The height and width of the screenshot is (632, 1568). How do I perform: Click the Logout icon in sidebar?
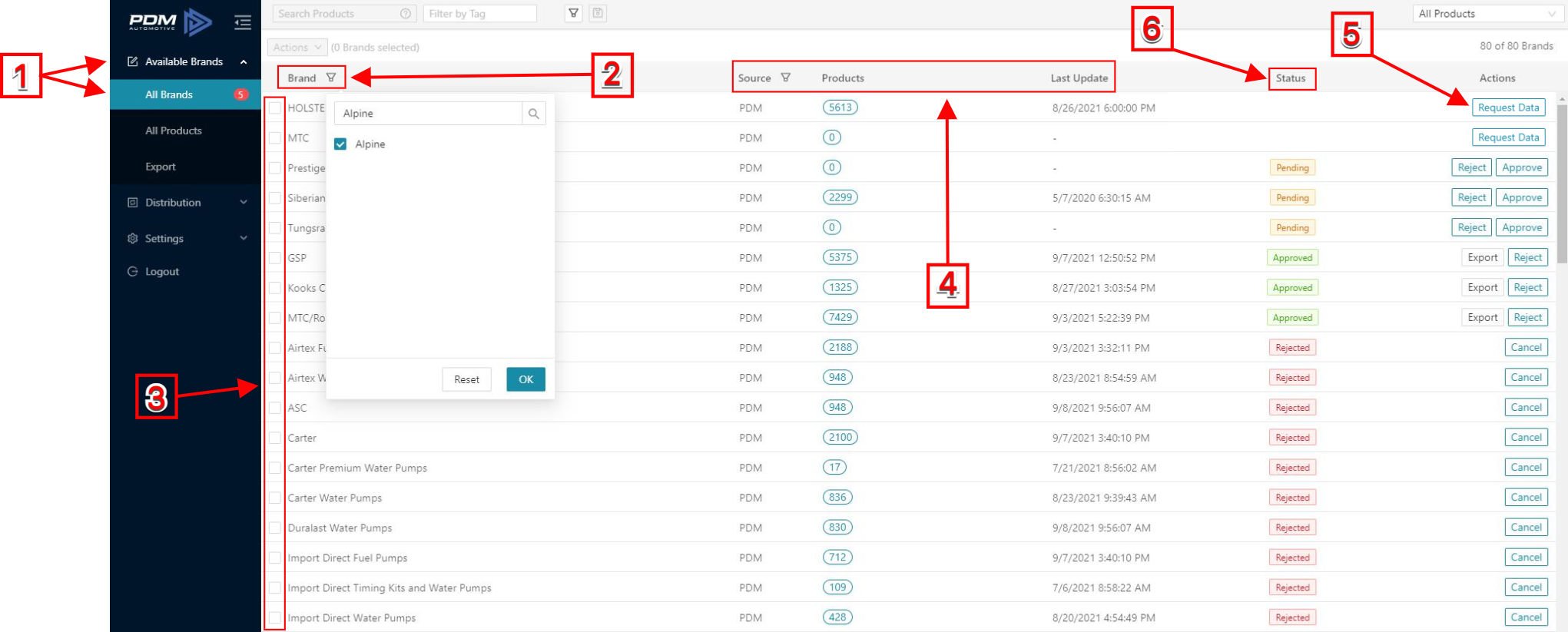coord(132,272)
